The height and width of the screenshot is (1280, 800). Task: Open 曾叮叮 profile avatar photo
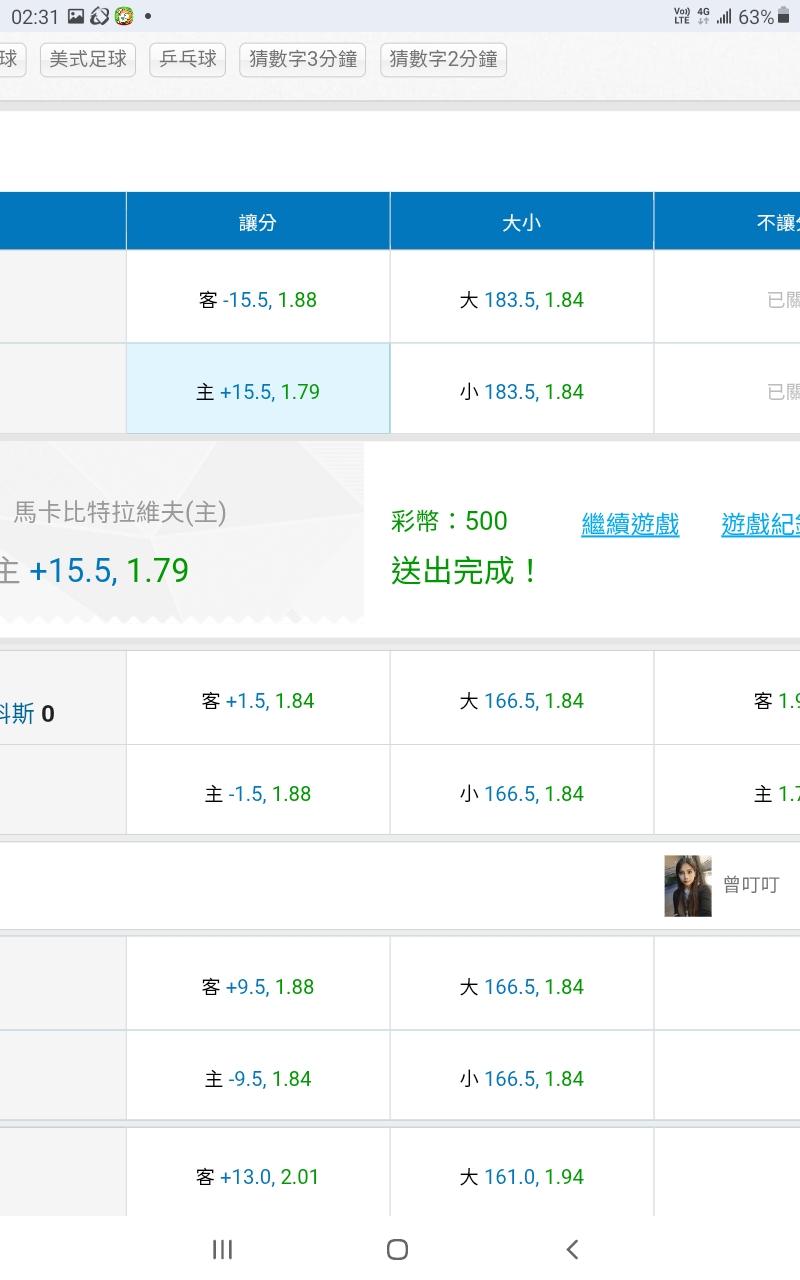(x=688, y=885)
